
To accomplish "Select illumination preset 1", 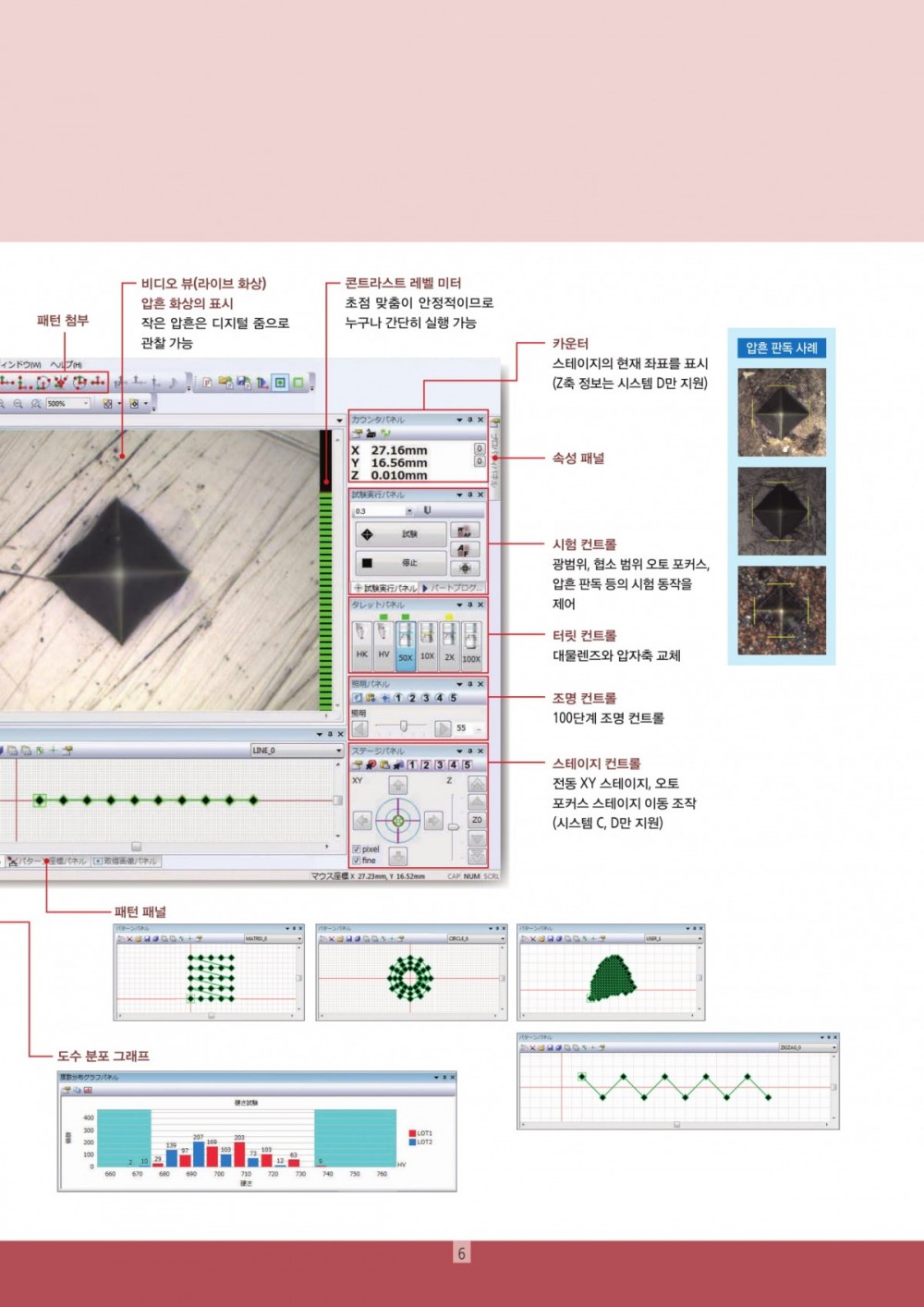I will pos(398,698).
